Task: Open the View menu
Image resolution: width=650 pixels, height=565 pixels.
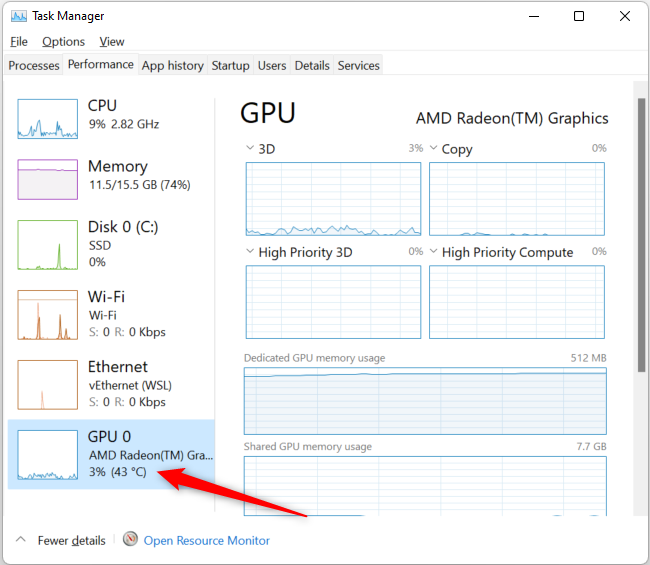Action: point(112,42)
